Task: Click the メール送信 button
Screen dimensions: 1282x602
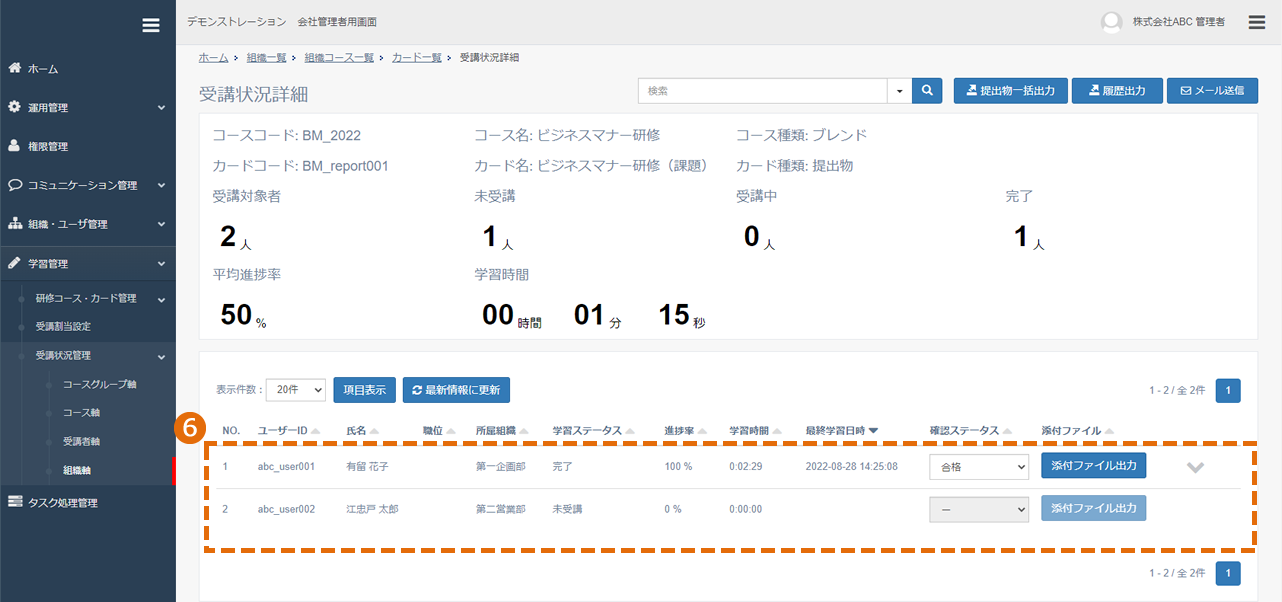Action: pos(1212,90)
